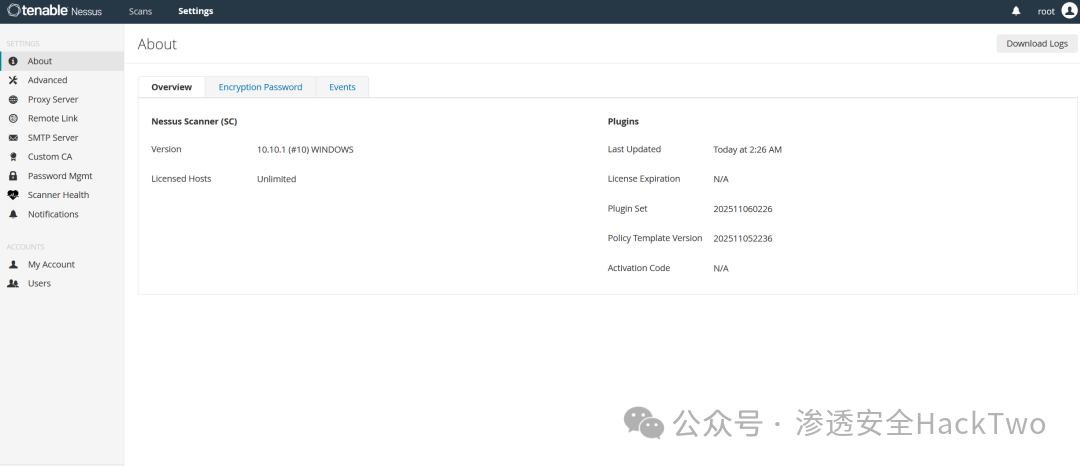Click the License Expiration label
The width and height of the screenshot is (1080, 466).
tap(644, 179)
